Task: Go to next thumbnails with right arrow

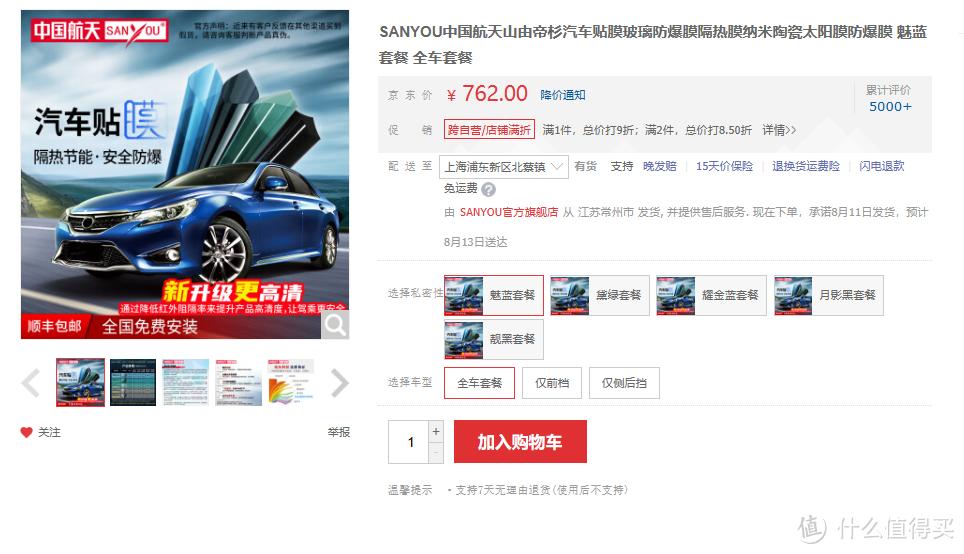Action: pos(339,382)
